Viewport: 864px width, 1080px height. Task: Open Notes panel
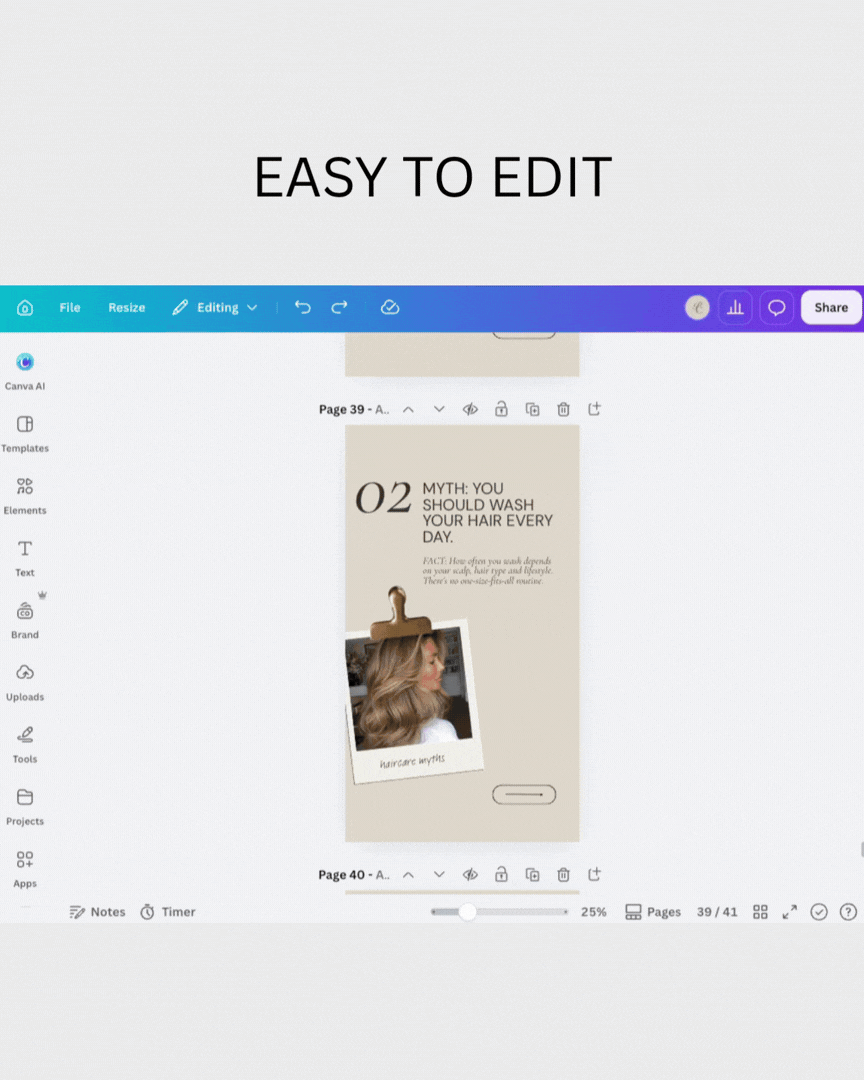(97, 912)
